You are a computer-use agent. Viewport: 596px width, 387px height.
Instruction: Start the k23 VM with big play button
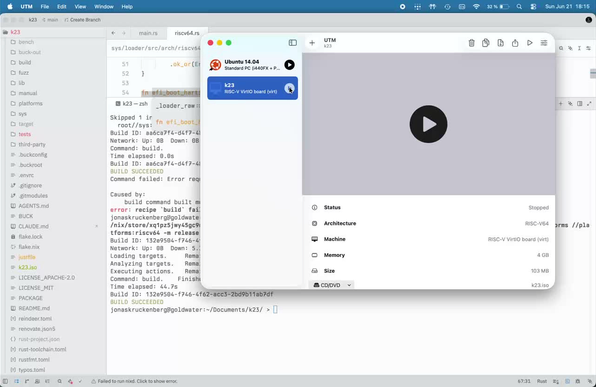[428, 124]
